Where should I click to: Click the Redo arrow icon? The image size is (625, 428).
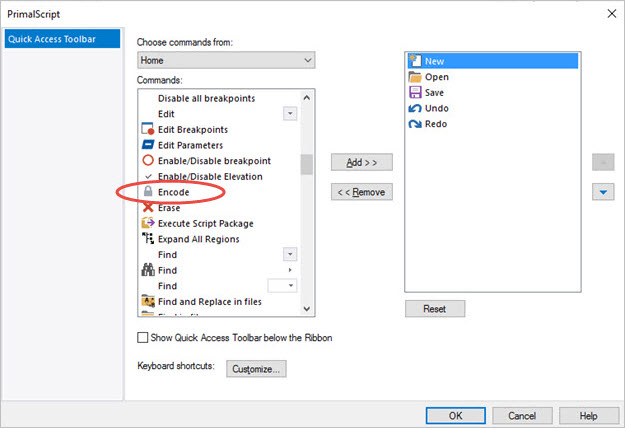pyautogui.click(x=415, y=124)
